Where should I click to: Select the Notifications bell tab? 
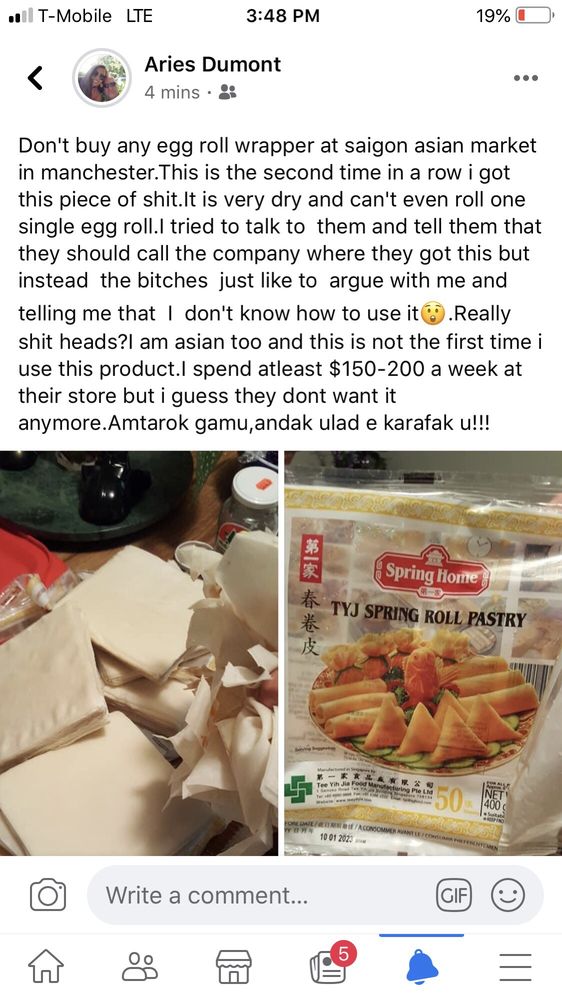point(422,966)
